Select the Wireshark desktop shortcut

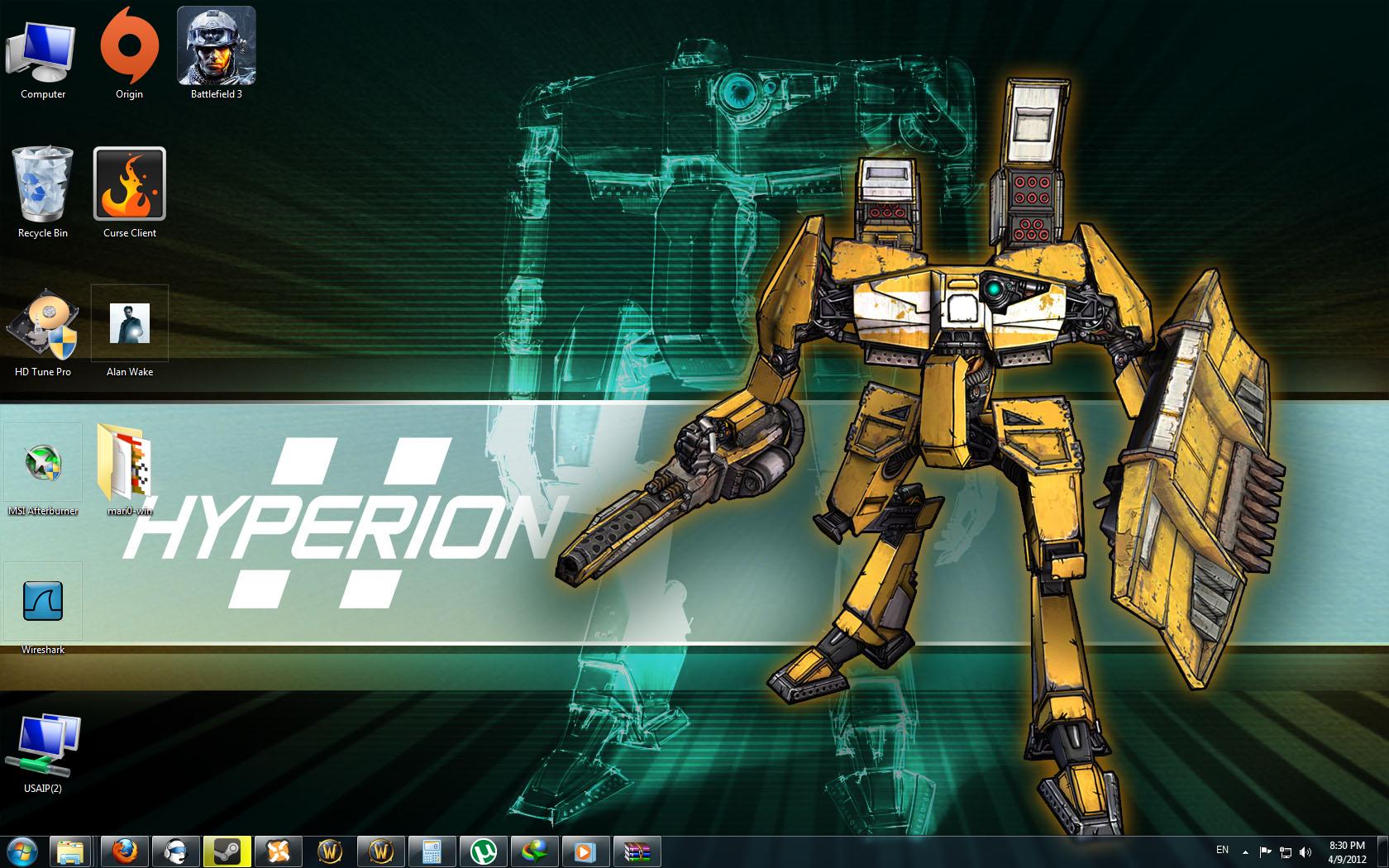pyautogui.click(x=43, y=610)
